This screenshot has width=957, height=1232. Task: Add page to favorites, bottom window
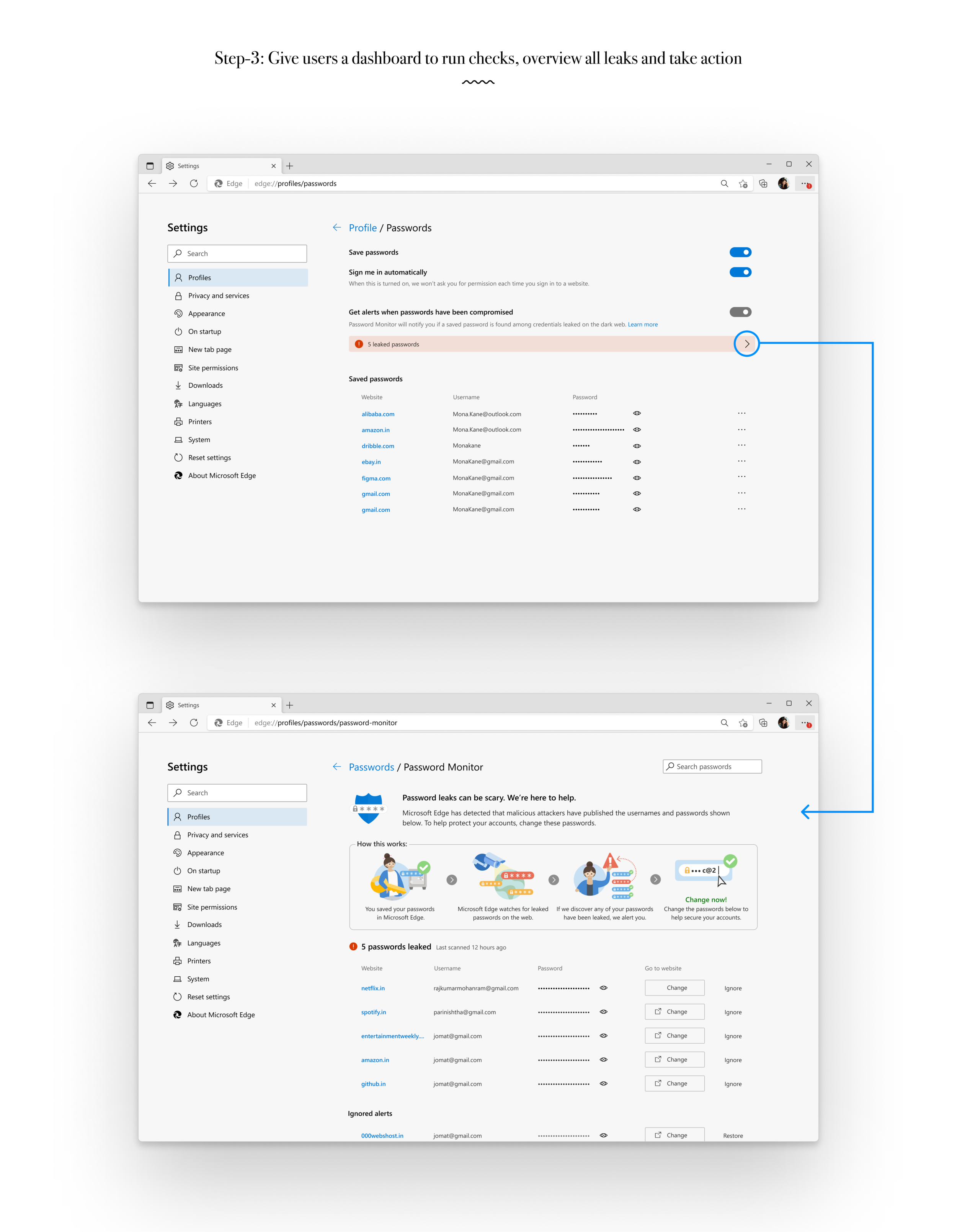(x=743, y=723)
